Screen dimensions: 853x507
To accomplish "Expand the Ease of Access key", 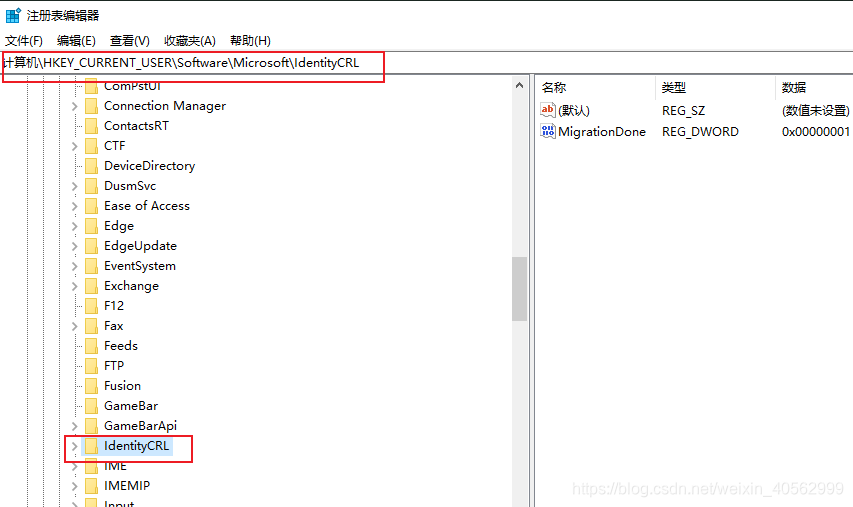I will (x=75, y=207).
